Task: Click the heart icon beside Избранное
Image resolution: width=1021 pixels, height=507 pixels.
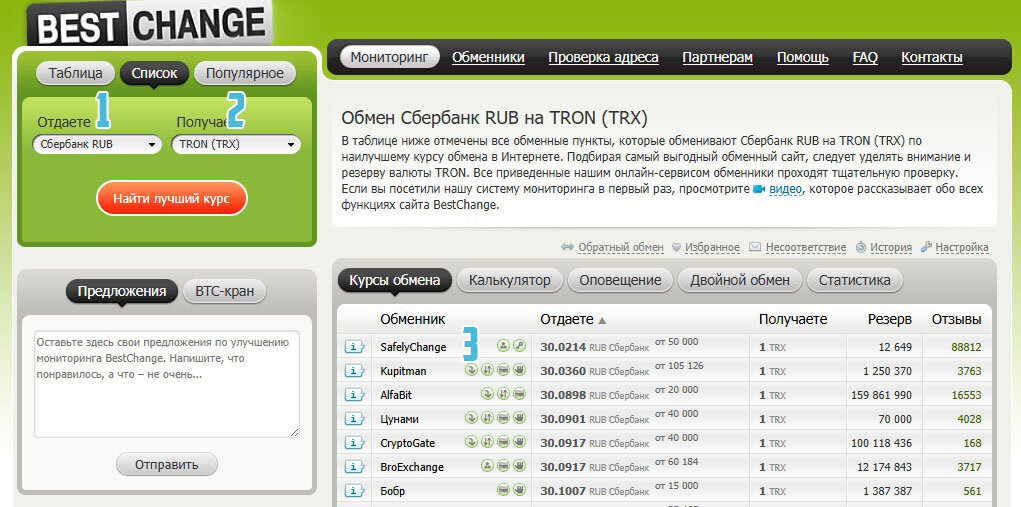Action: 677,247
